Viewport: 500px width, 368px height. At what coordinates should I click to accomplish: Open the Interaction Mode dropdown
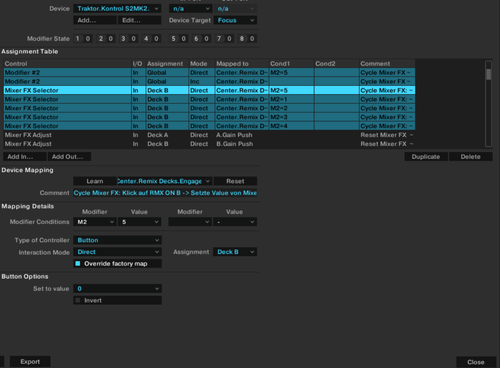(117, 252)
